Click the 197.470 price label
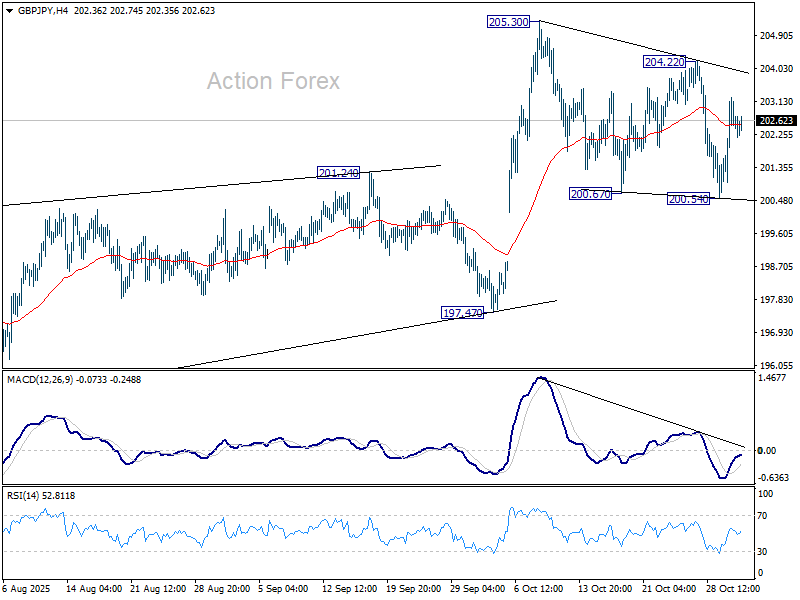This screenshot has width=800, height=600. click(x=462, y=313)
